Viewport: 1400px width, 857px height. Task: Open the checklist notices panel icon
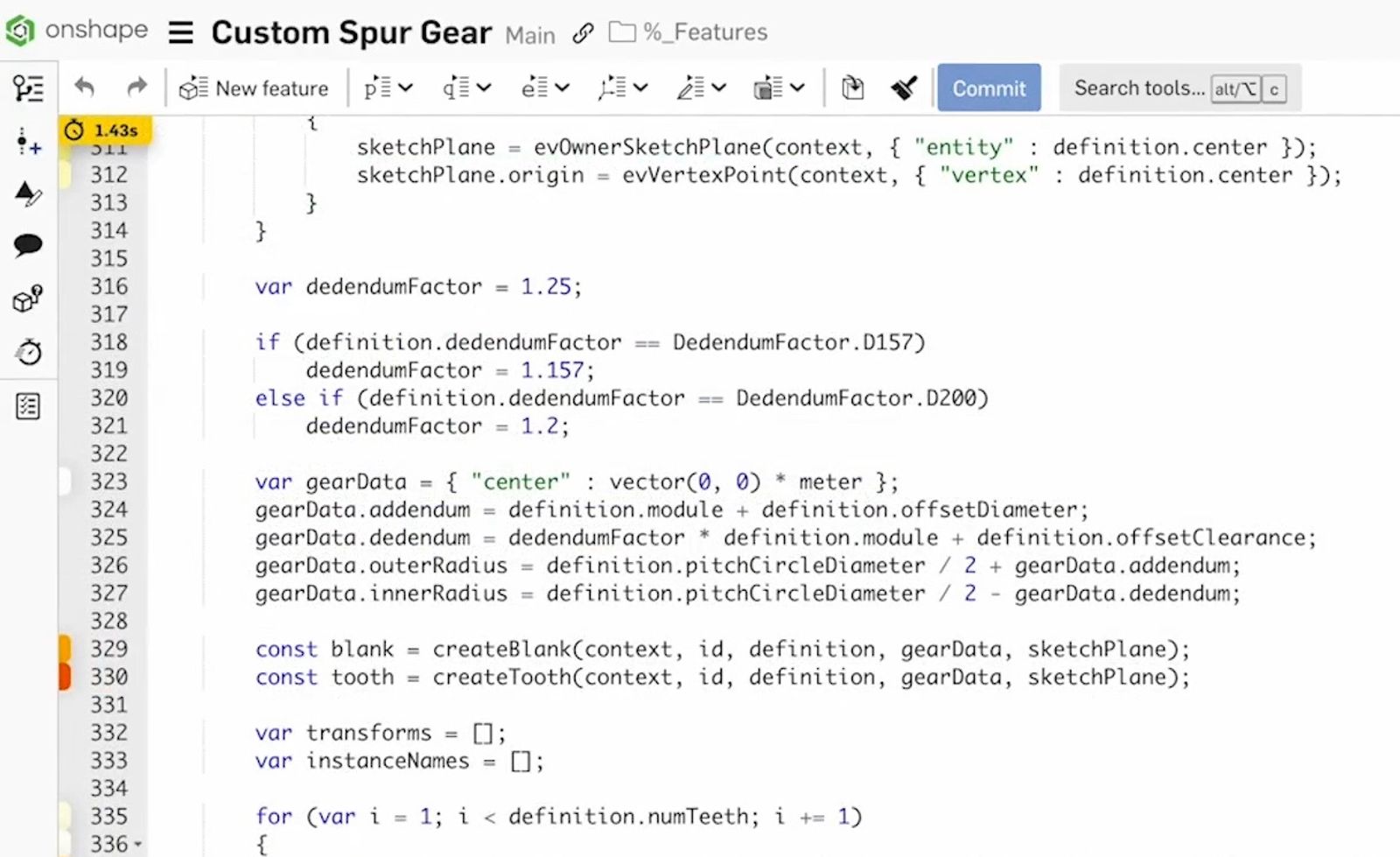point(28,406)
